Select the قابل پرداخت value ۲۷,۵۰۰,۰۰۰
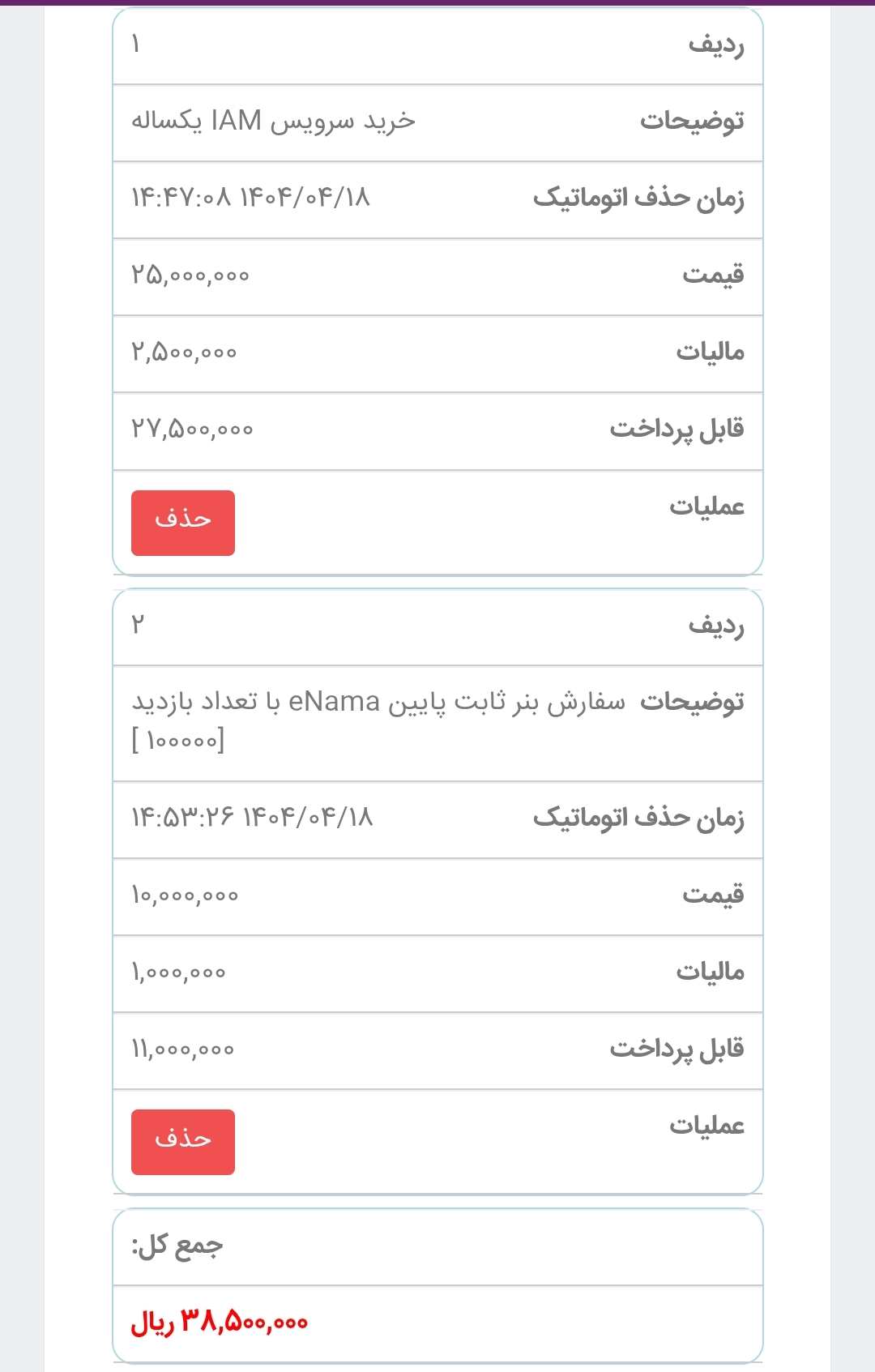Screen dimensions: 875x1372 pyautogui.click(x=192, y=430)
